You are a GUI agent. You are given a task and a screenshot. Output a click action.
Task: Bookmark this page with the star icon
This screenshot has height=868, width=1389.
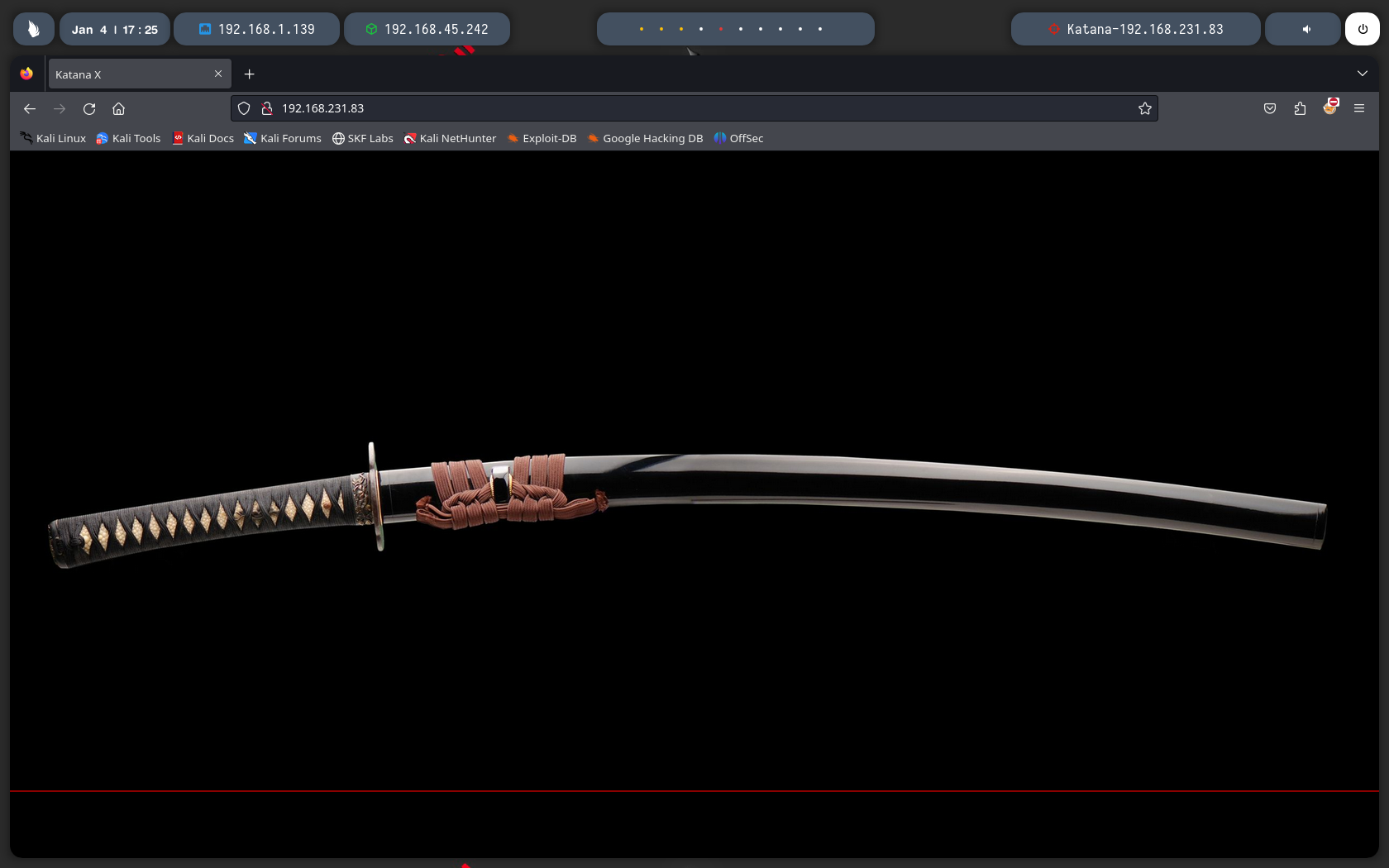tap(1144, 108)
